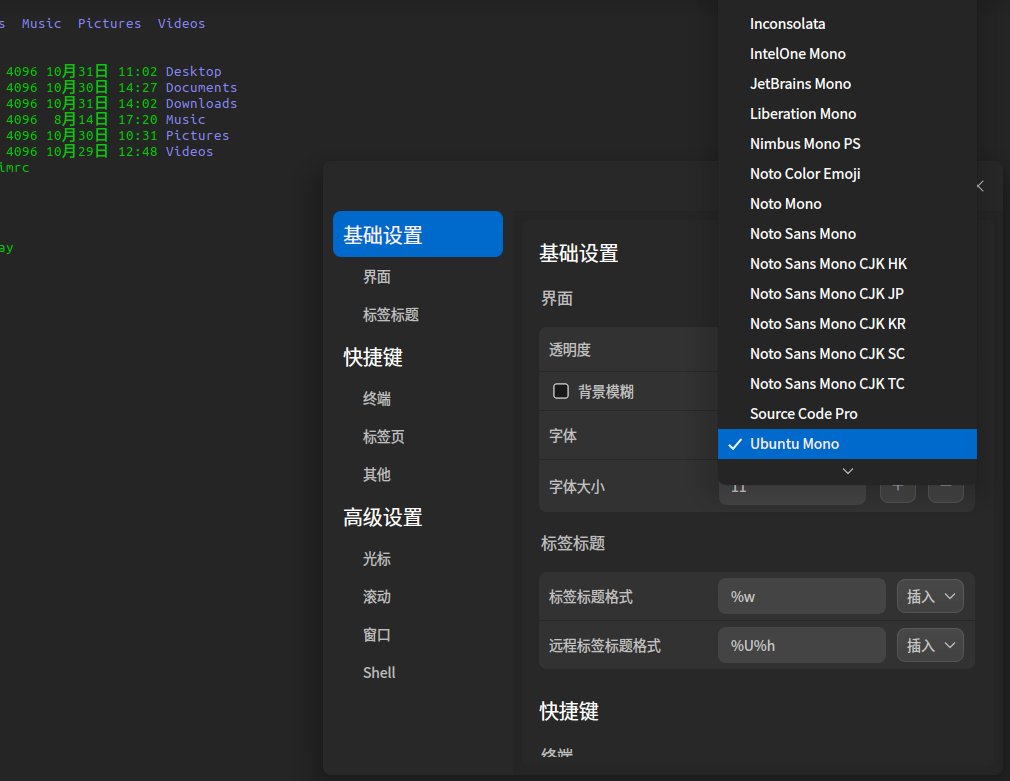Click Desktop directory name in terminal listing
Screen dimensions: 1010x781
click(193, 72)
